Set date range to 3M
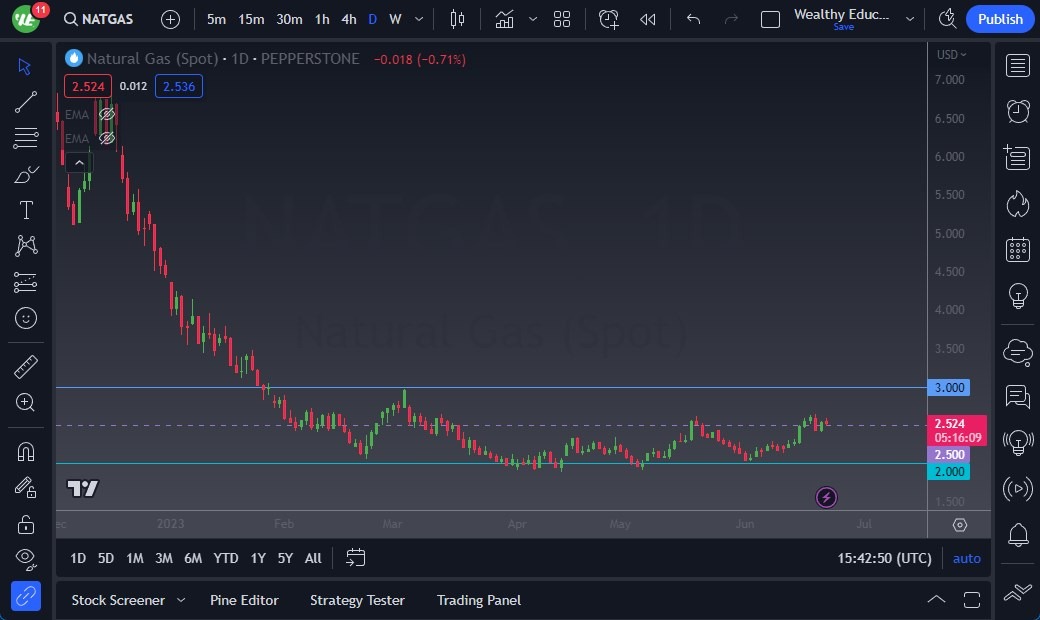The image size is (1040, 620). (x=164, y=558)
